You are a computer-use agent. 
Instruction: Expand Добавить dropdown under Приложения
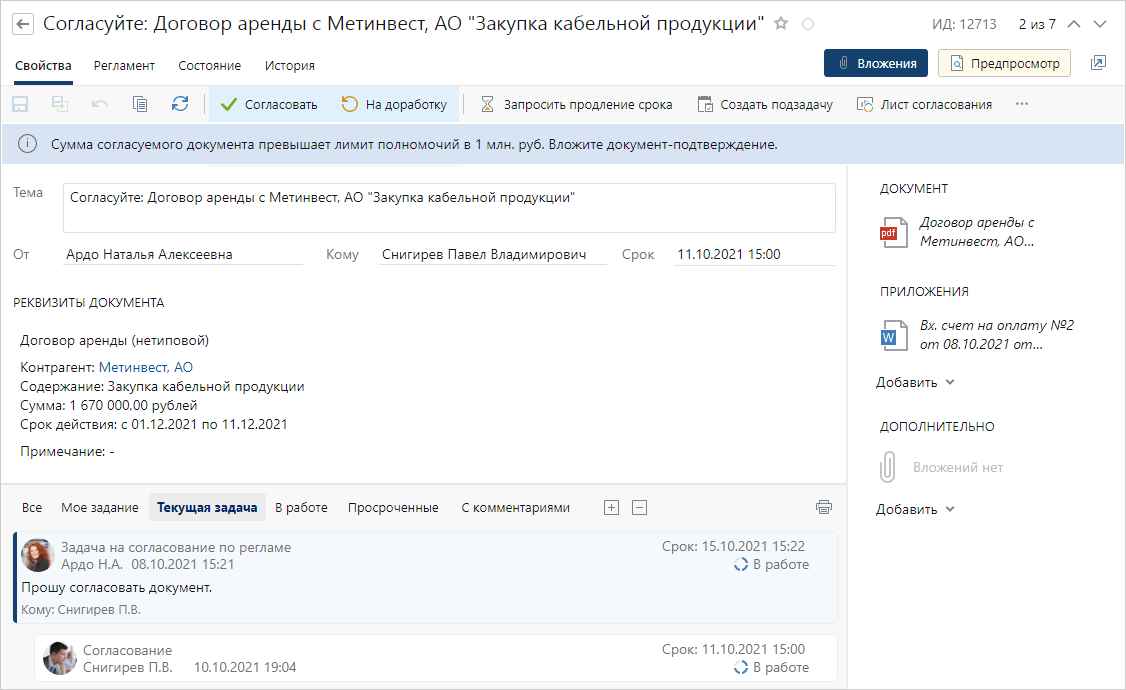tap(915, 382)
